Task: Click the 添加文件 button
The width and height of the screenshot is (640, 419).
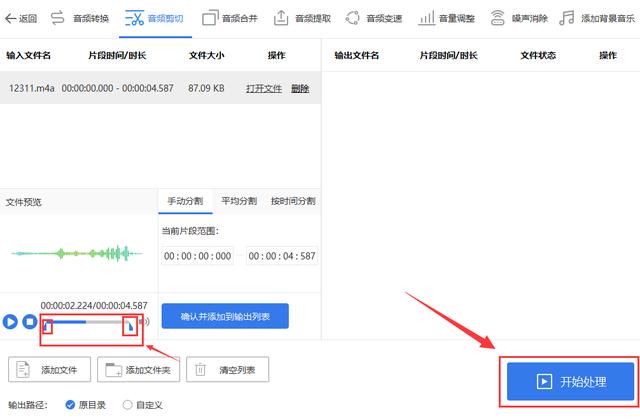Action: [x=49, y=370]
